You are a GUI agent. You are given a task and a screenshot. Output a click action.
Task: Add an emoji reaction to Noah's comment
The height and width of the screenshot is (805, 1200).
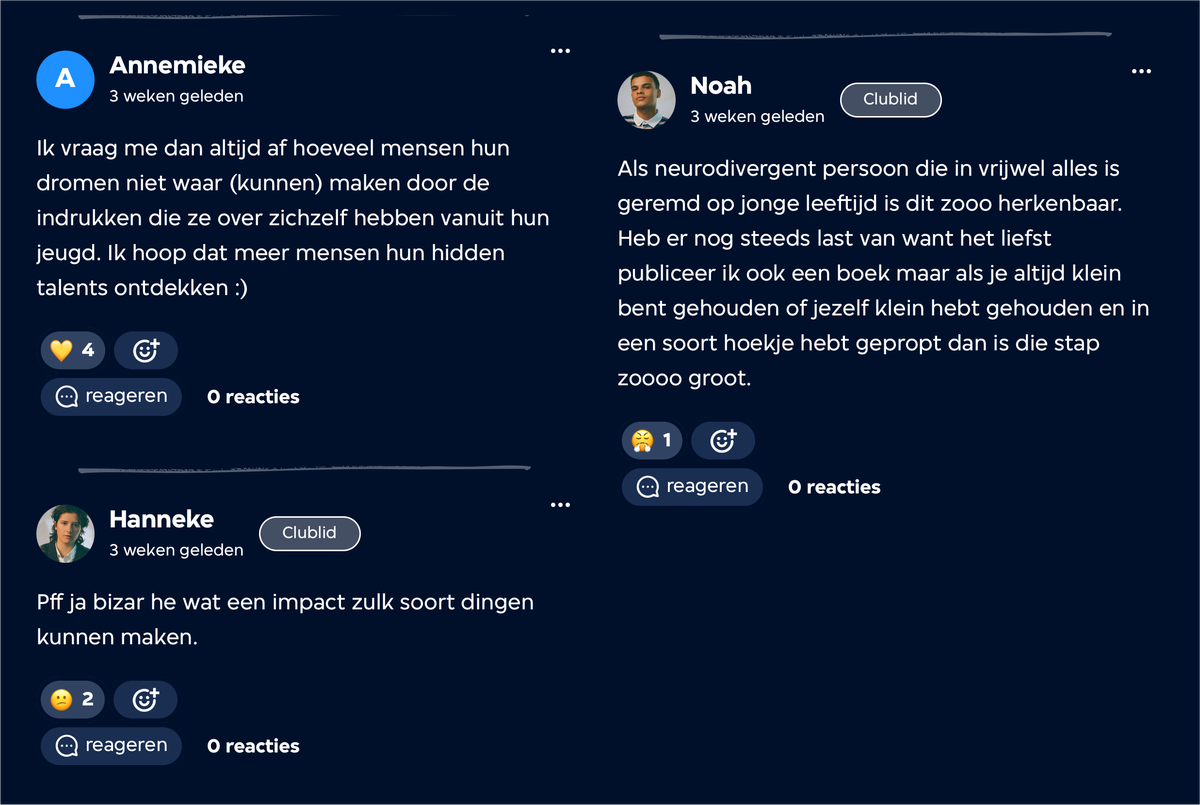[723, 440]
